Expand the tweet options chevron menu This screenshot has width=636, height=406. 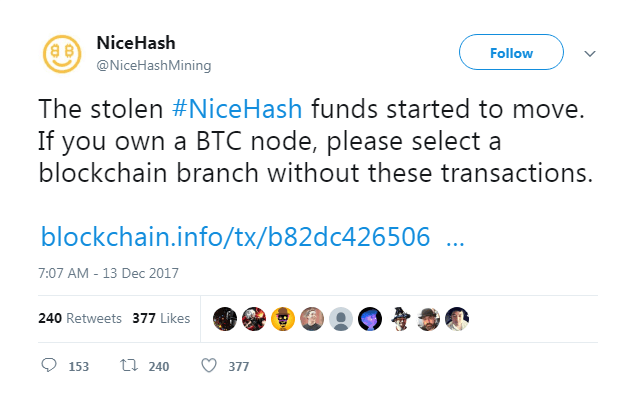[x=590, y=54]
